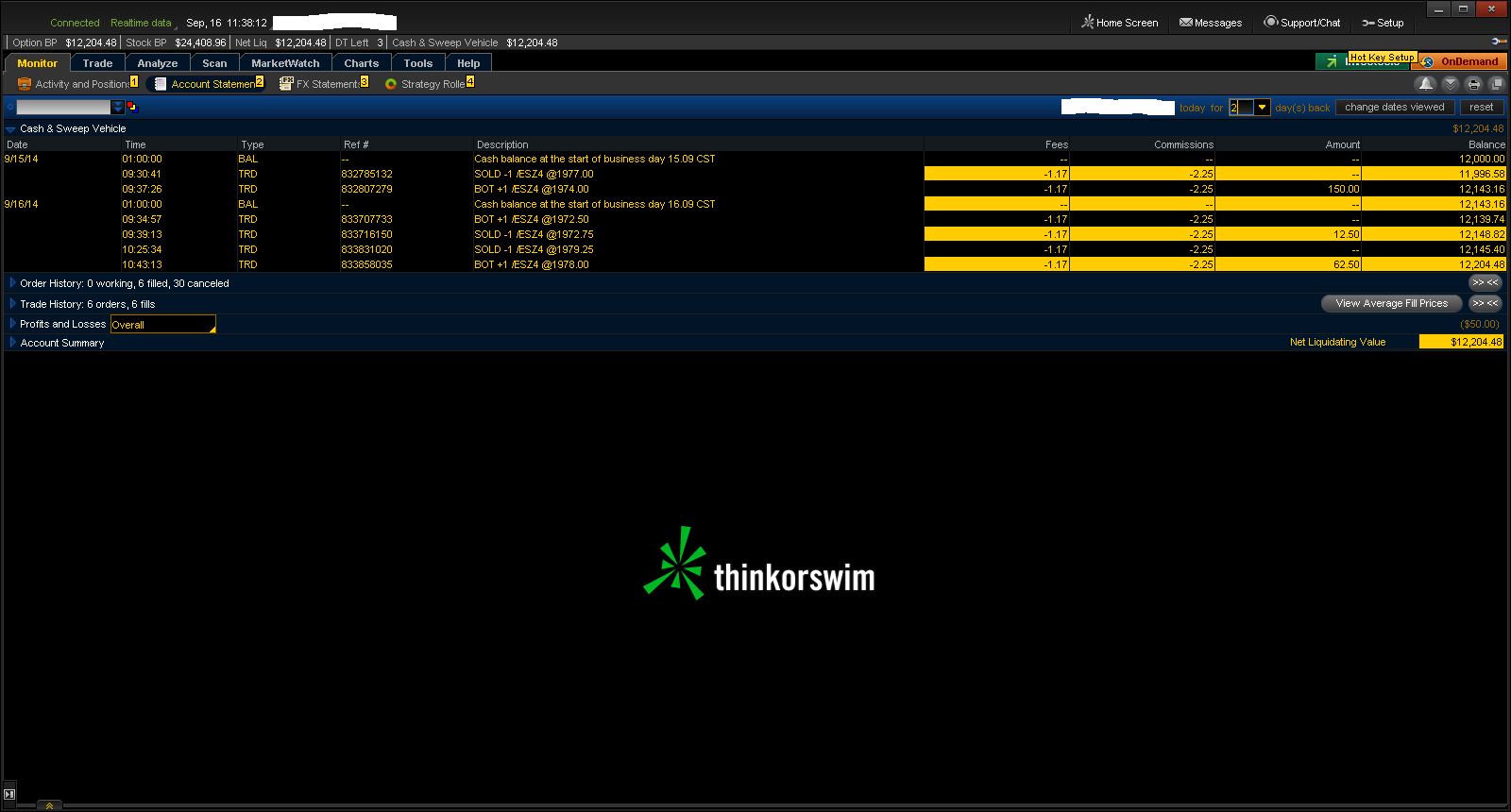This screenshot has width=1511, height=812.
Task: Click the double-chevron down icon beside the bell
Action: [1451, 84]
